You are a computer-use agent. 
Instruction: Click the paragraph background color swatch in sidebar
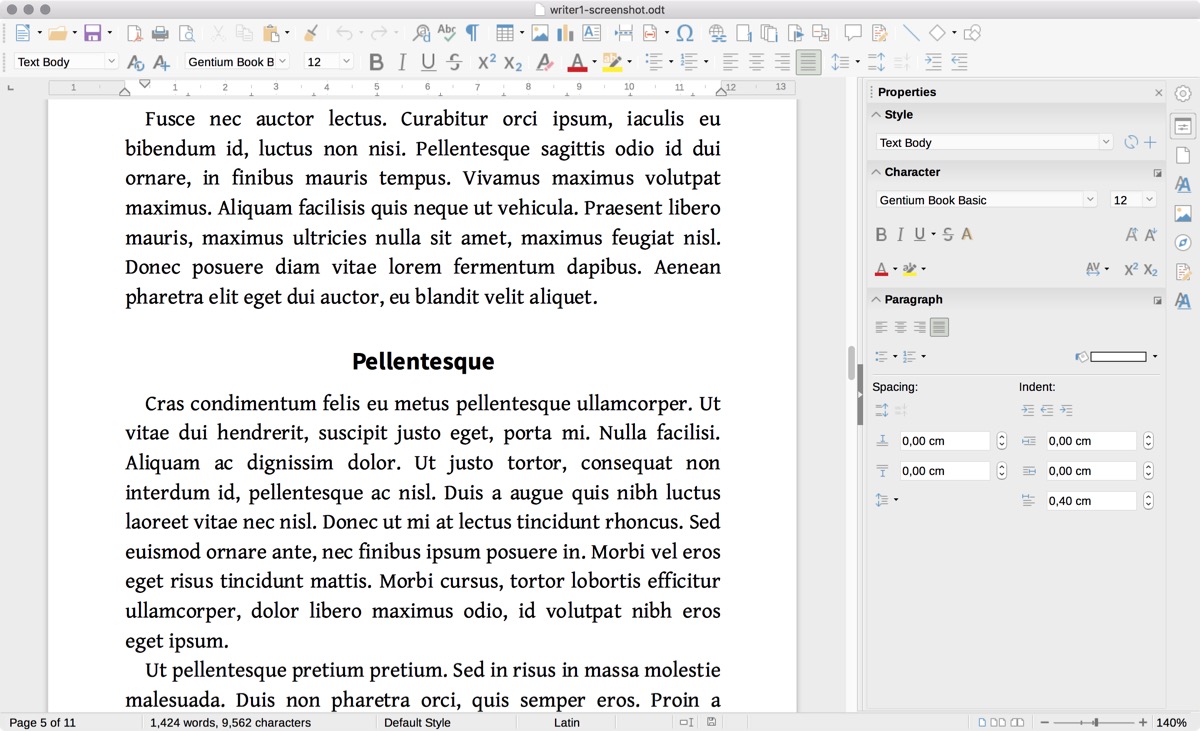(1117, 356)
